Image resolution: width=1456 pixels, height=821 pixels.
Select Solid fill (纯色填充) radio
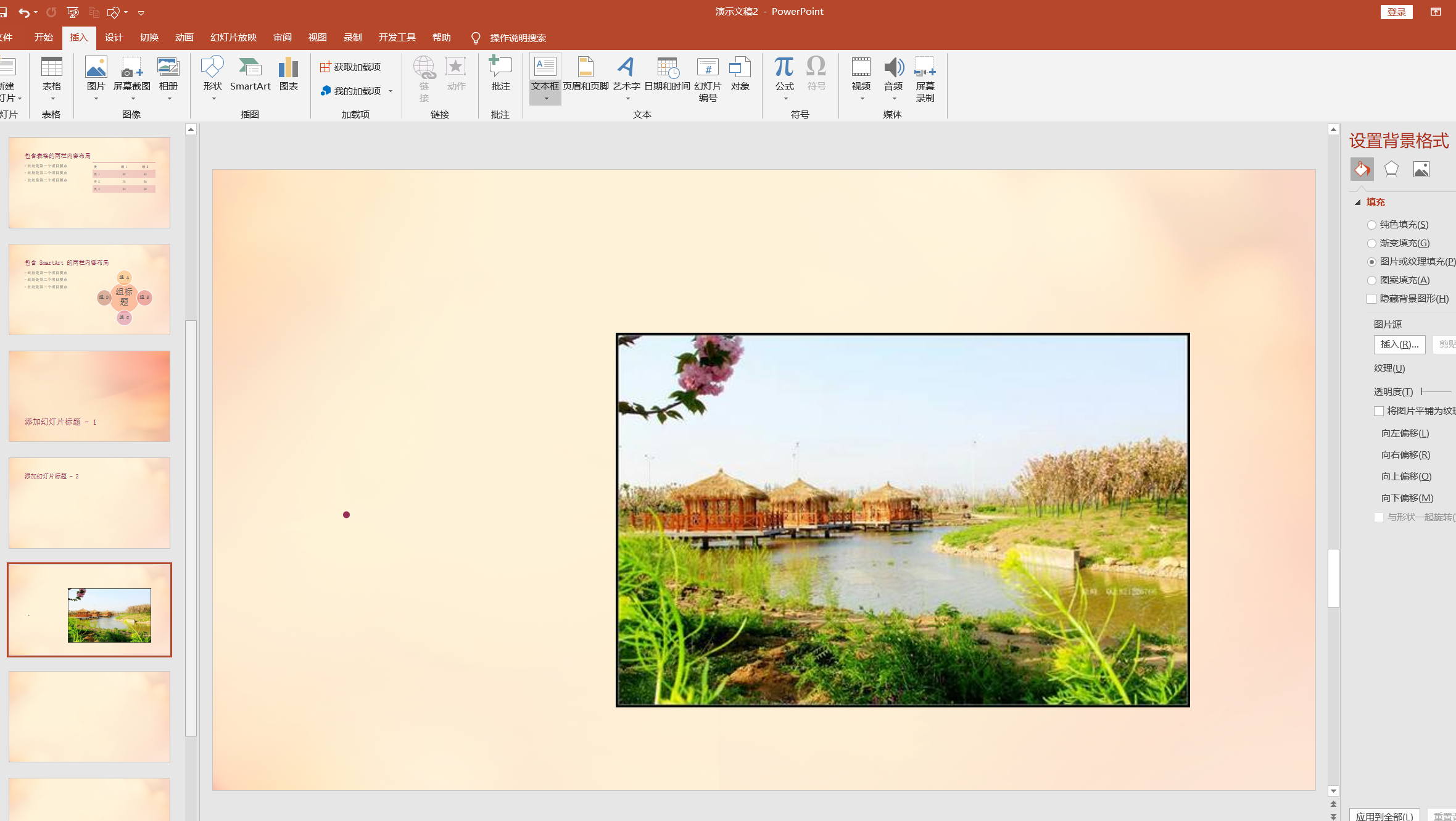click(x=1371, y=225)
